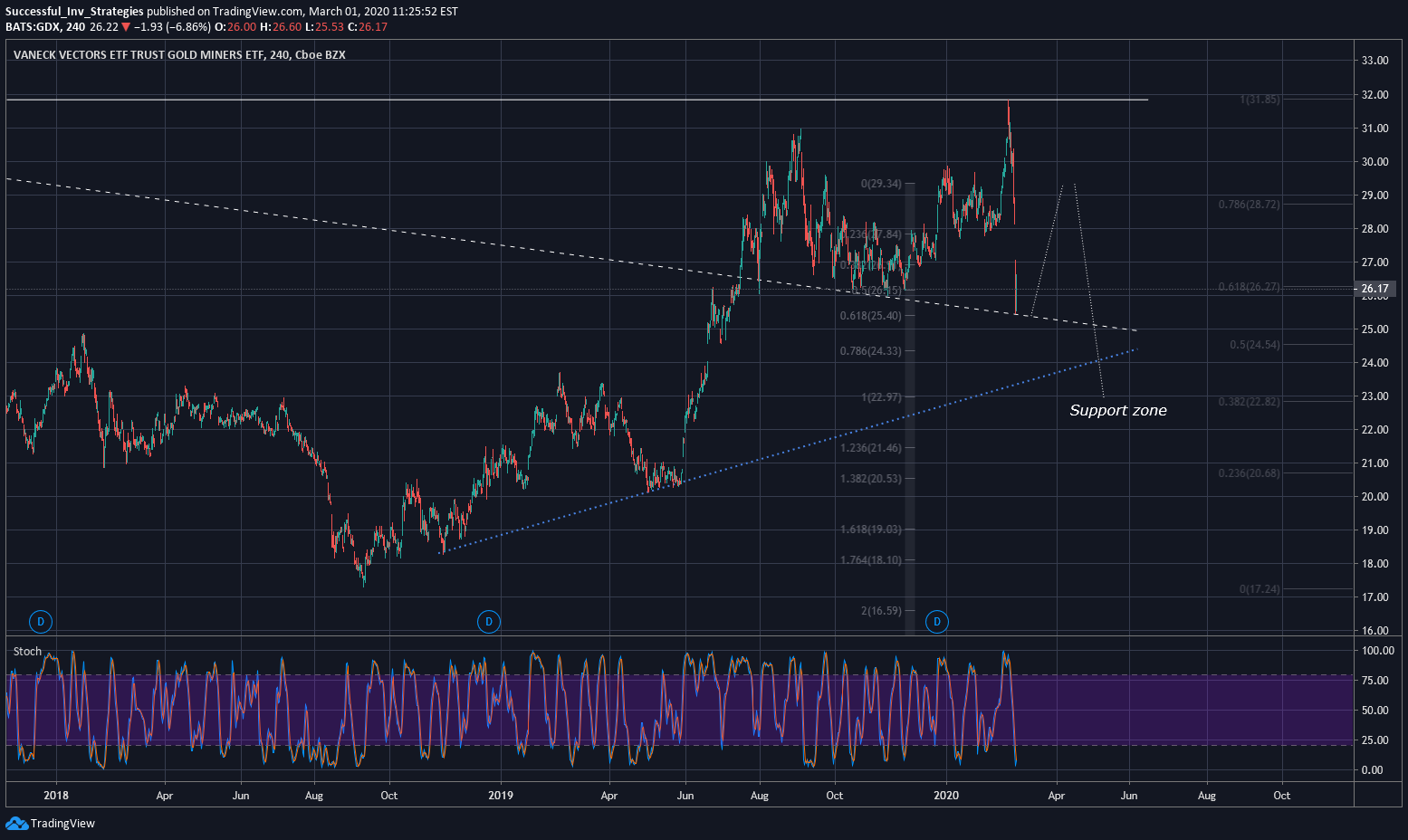Click the TradingView cloud logo icon

[x=16, y=823]
